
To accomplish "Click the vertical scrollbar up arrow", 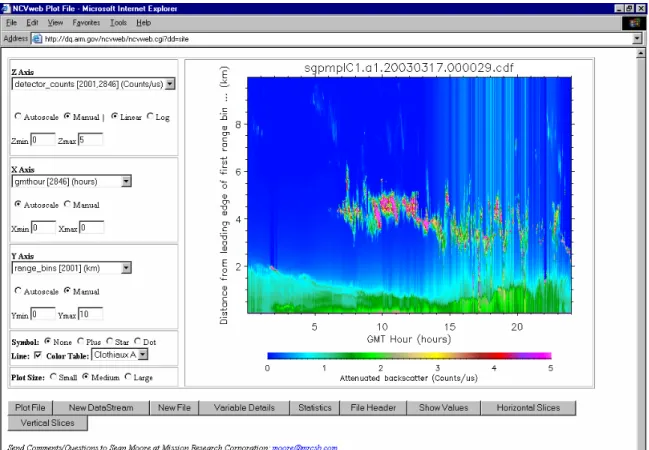I will coord(641,53).
